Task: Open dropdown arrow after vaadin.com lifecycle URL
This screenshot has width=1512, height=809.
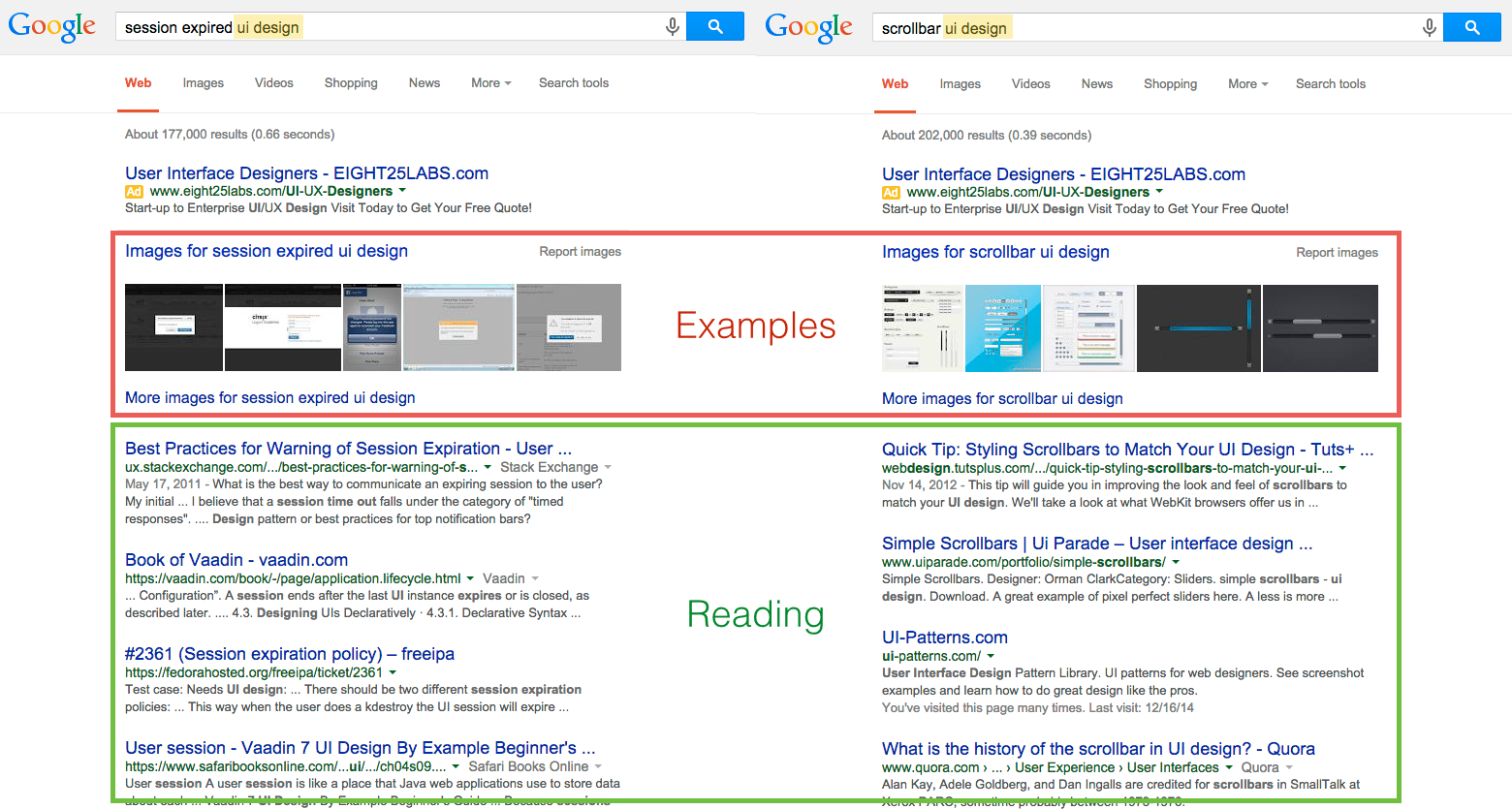Action: (470, 579)
